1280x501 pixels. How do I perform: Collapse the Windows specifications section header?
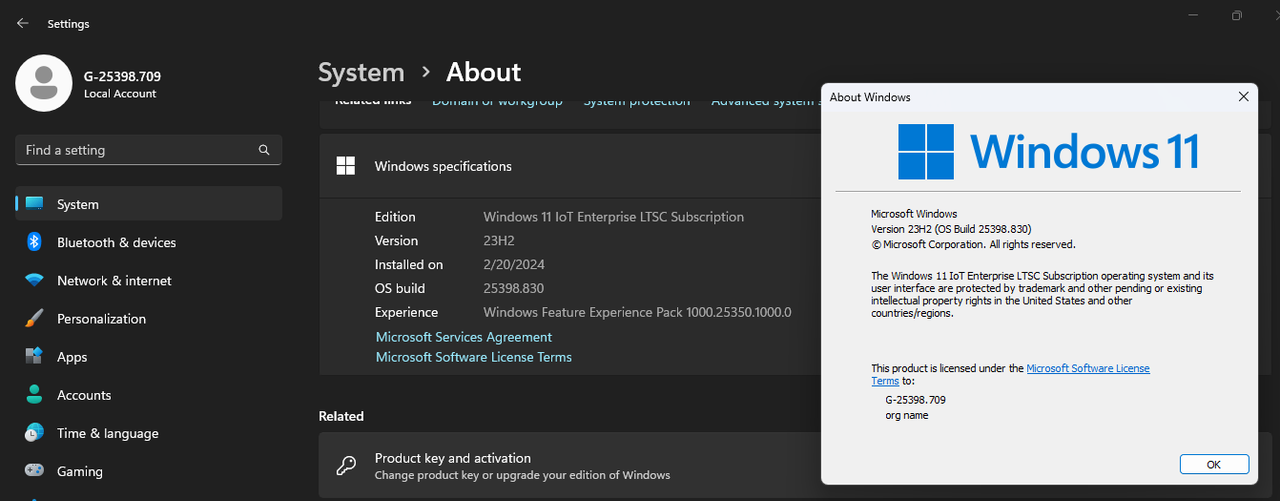click(x=570, y=166)
